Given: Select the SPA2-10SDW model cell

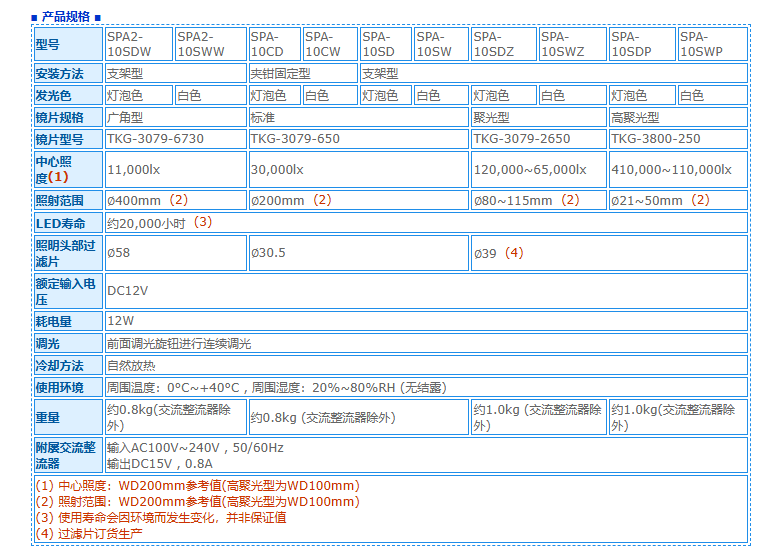Looking at the screenshot, I should (139, 43).
